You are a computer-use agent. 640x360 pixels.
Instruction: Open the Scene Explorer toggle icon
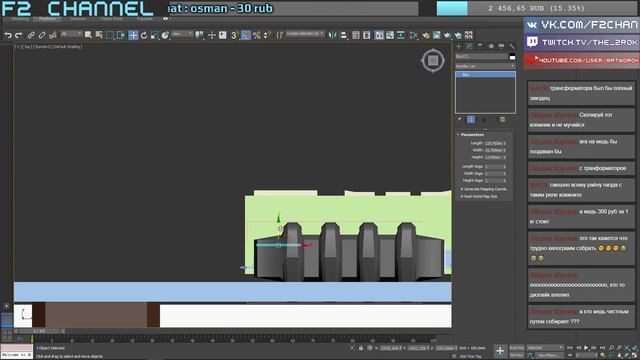356,36
